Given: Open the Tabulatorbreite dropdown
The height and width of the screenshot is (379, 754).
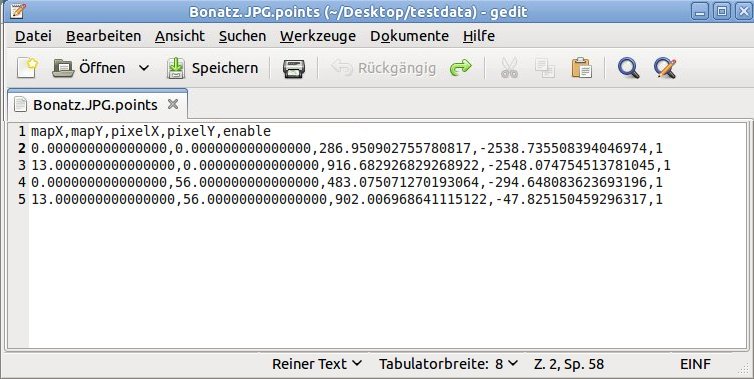Looking at the screenshot, I should (x=448, y=364).
